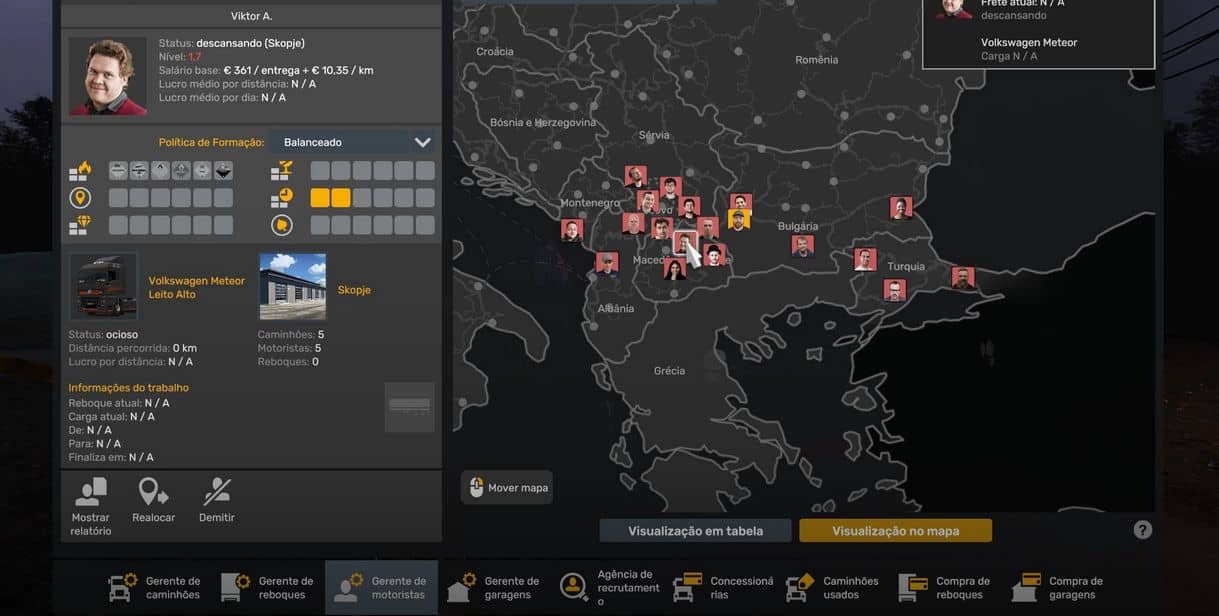Click the Volkswagen Meteor Leito Alto link

(x=196, y=288)
